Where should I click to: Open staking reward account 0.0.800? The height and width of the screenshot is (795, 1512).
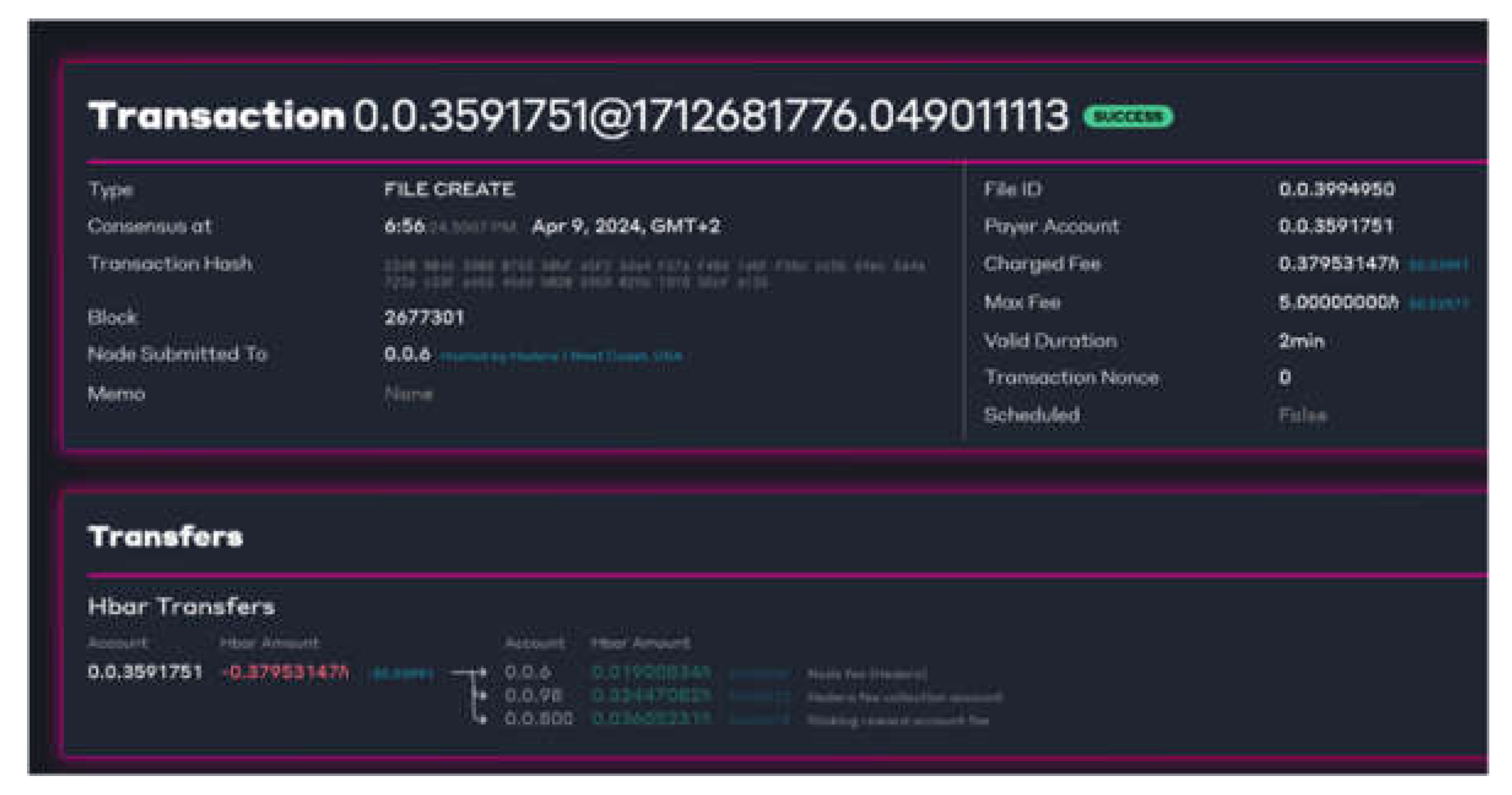click(537, 719)
